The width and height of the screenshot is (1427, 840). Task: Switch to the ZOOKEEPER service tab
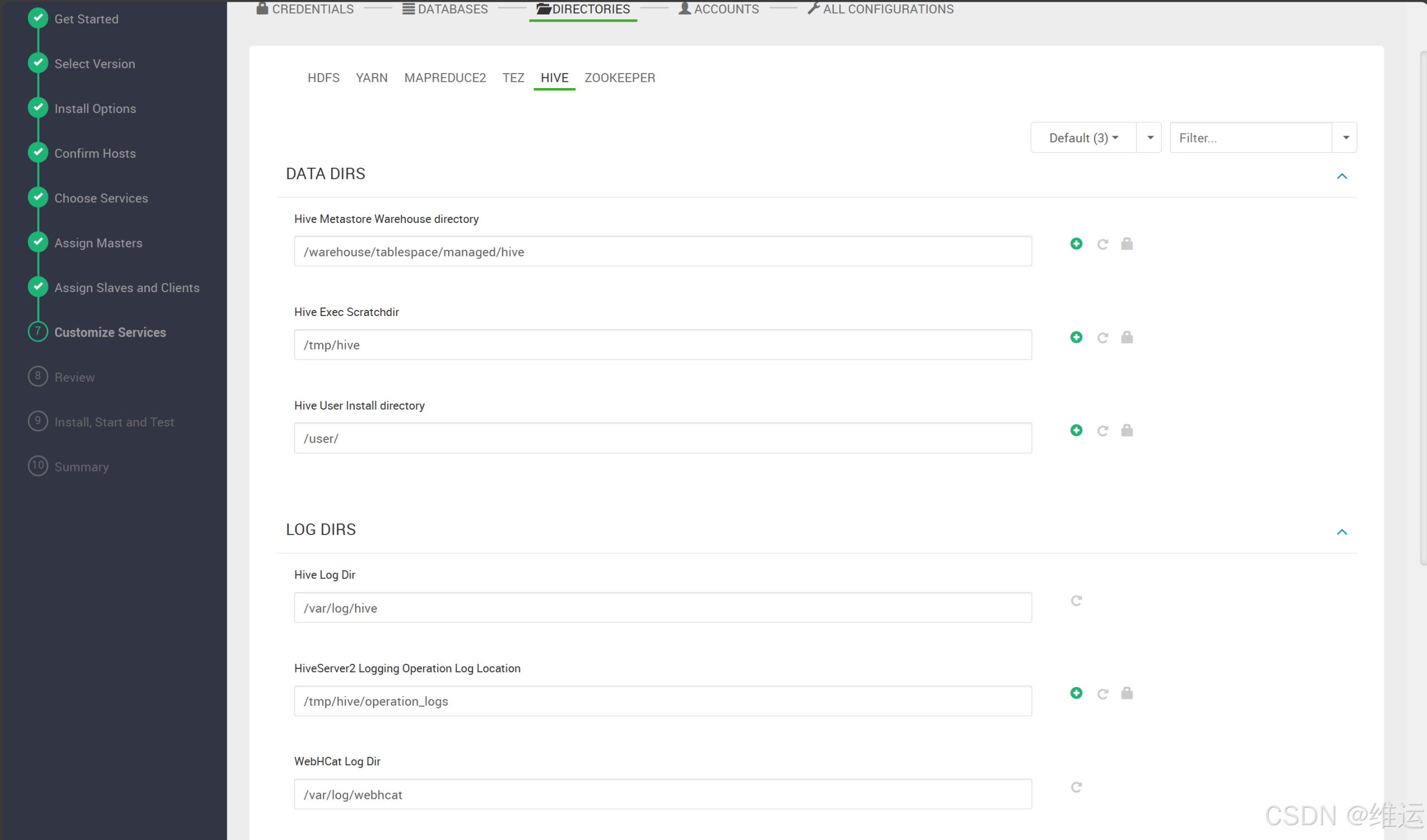pos(619,77)
